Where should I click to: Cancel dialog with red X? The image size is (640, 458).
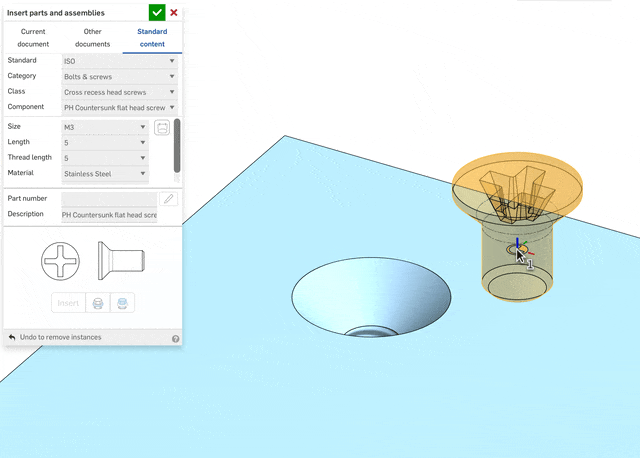174,13
